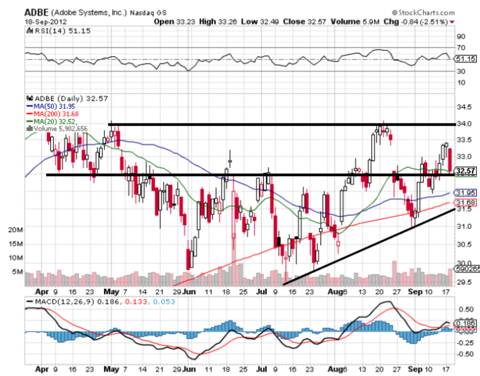Click the volume bars icon before Volume 5,902,656
This screenshot has width=480, height=376.
(x=29, y=129)
